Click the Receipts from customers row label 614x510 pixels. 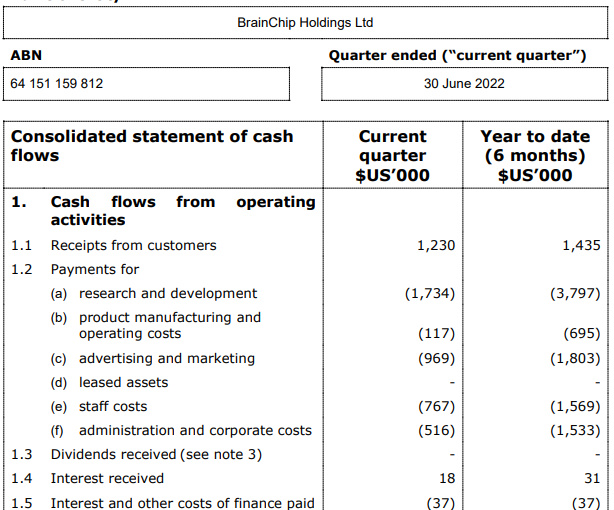coord(133,245)
